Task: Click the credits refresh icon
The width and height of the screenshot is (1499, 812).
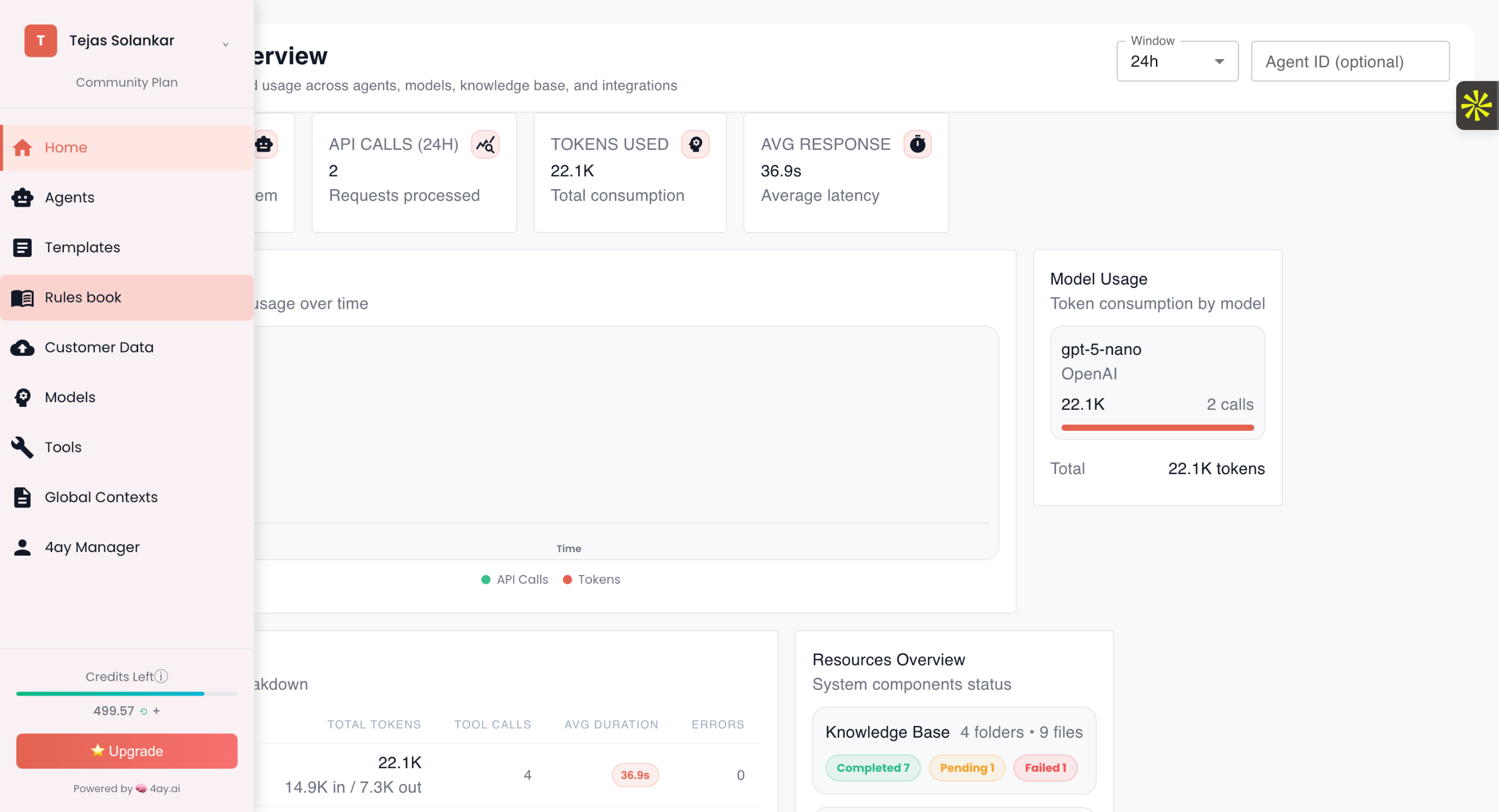Action: click(x=143, y=711)
